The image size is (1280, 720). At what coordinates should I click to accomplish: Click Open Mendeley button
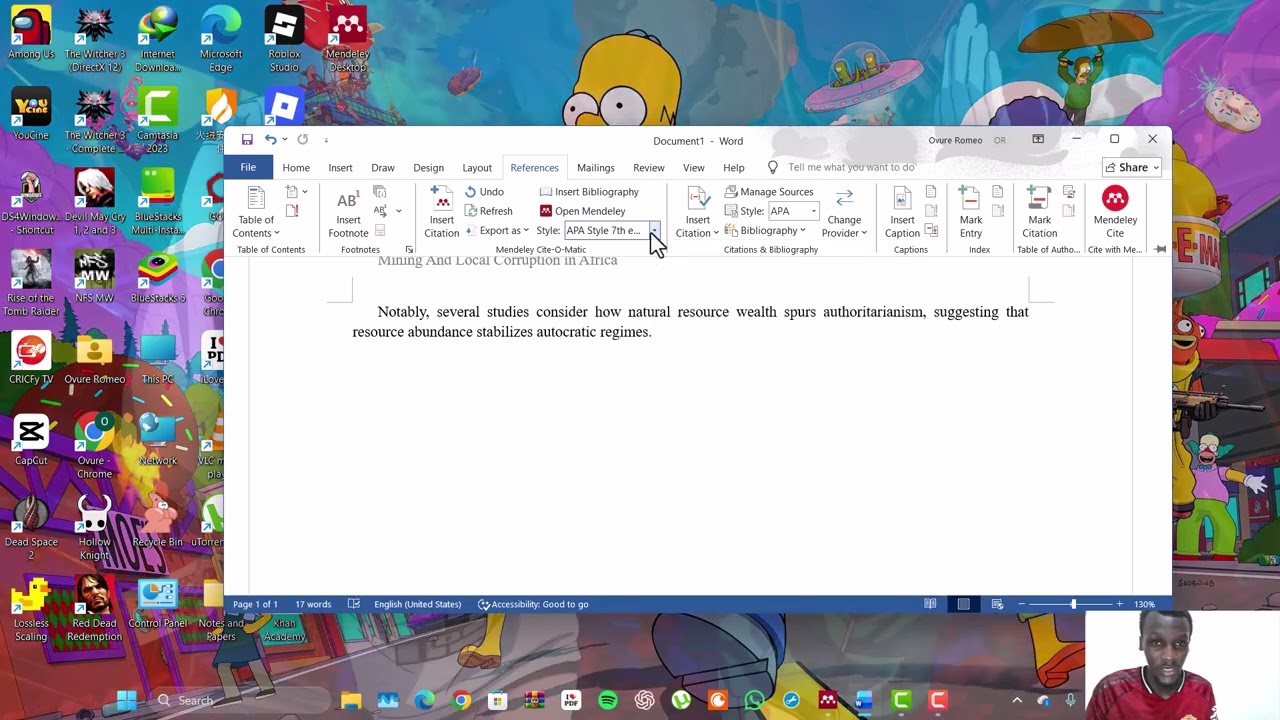582,211
